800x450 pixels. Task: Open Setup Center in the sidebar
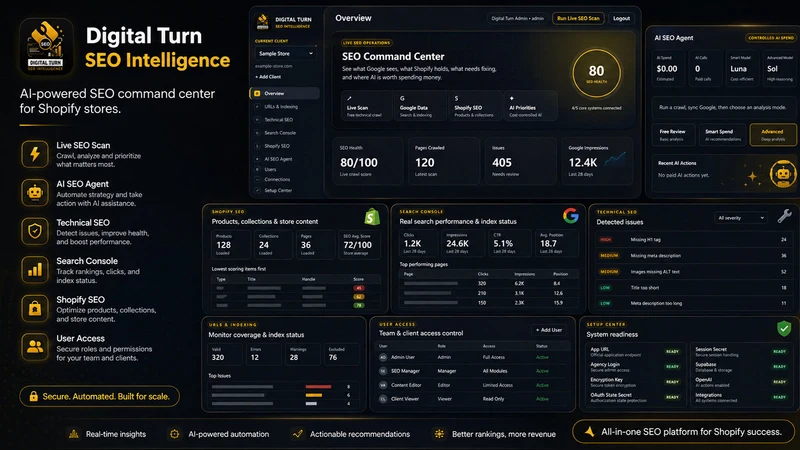coord(285,190)
